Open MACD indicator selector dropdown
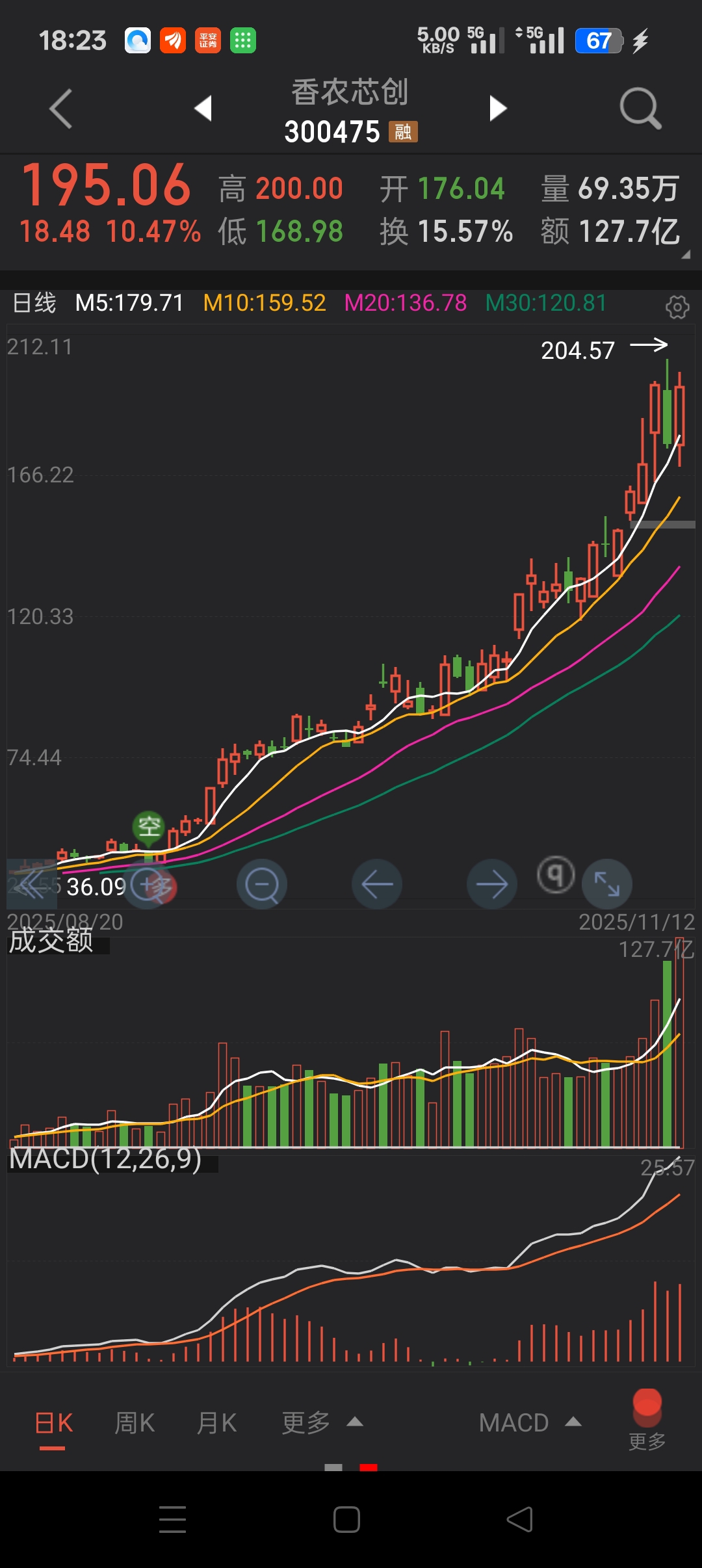Screen dimensions: 702x1568 coord(530,1423)
